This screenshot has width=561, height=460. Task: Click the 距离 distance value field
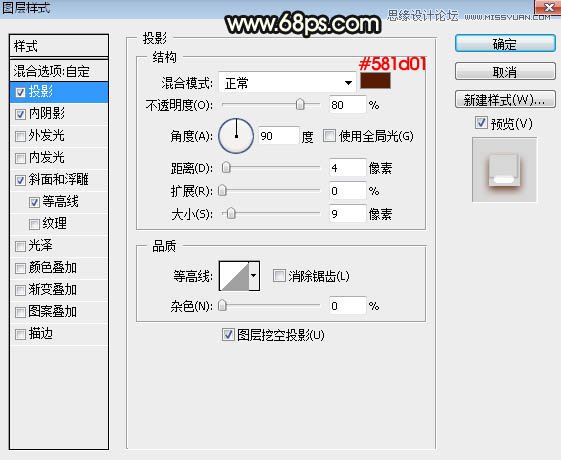coord(347,168)
